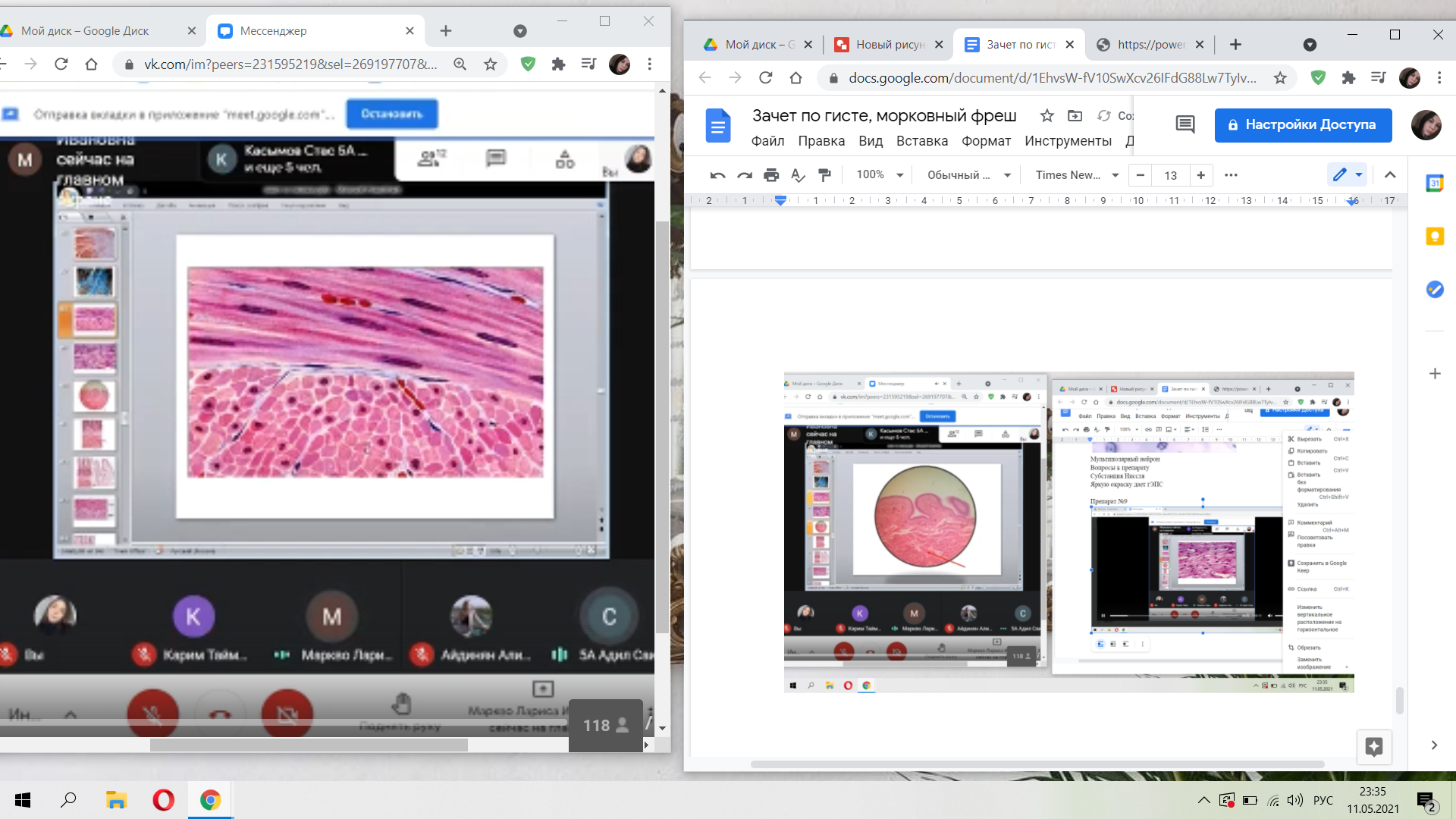Open comment history icon in Docs
1456x819 pixels.
1185,124
